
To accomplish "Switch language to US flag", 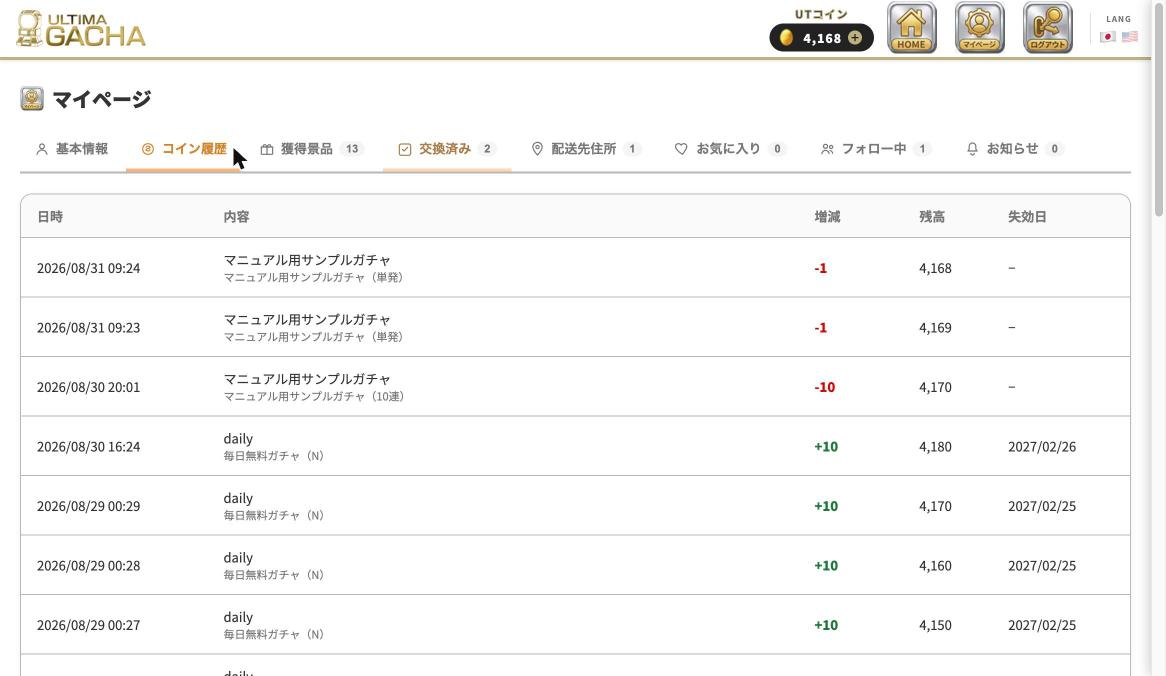I will (1130, 36).
